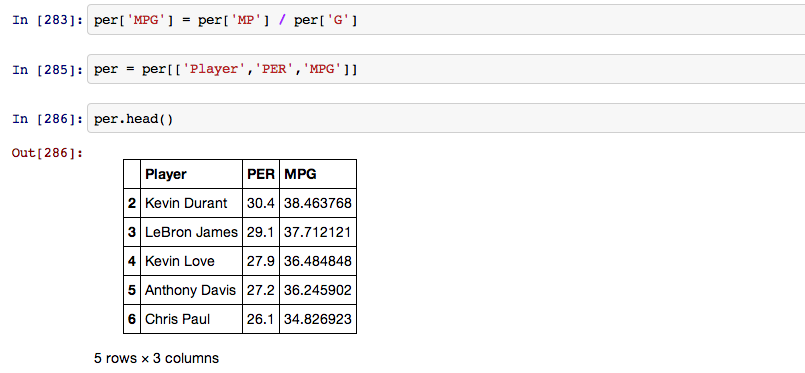Image resolution: width=805 pixels, height=373 pixels.
Task: Click the 34.826923 MPG value
Action: tap(318, 319)
